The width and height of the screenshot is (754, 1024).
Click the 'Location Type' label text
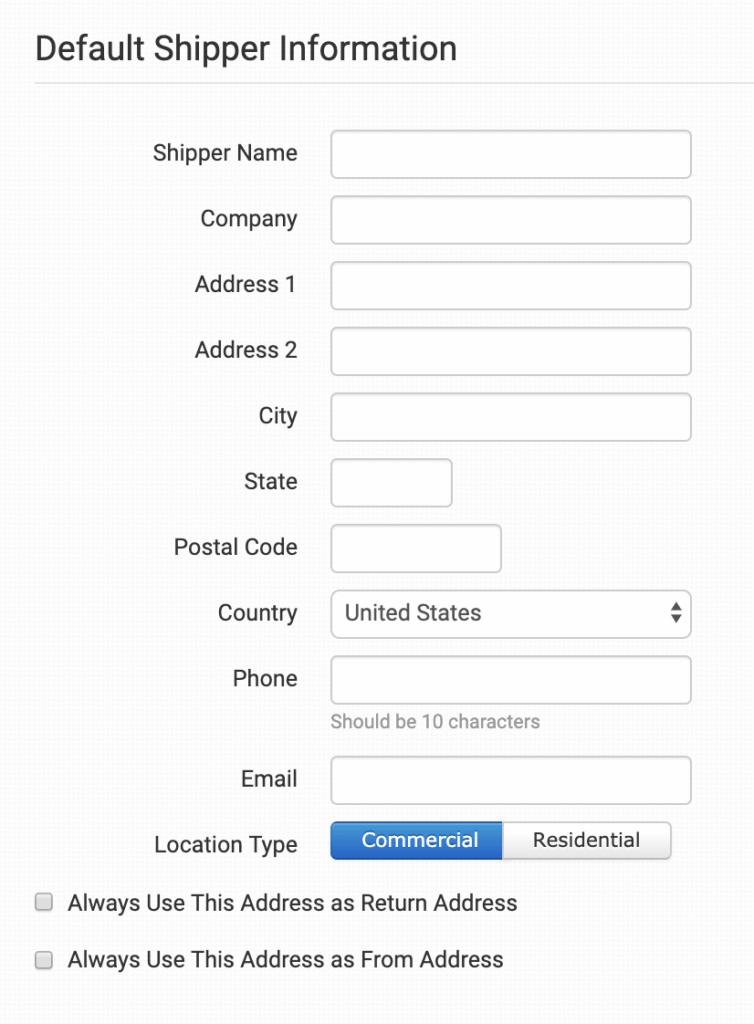(x=225, y=845)
